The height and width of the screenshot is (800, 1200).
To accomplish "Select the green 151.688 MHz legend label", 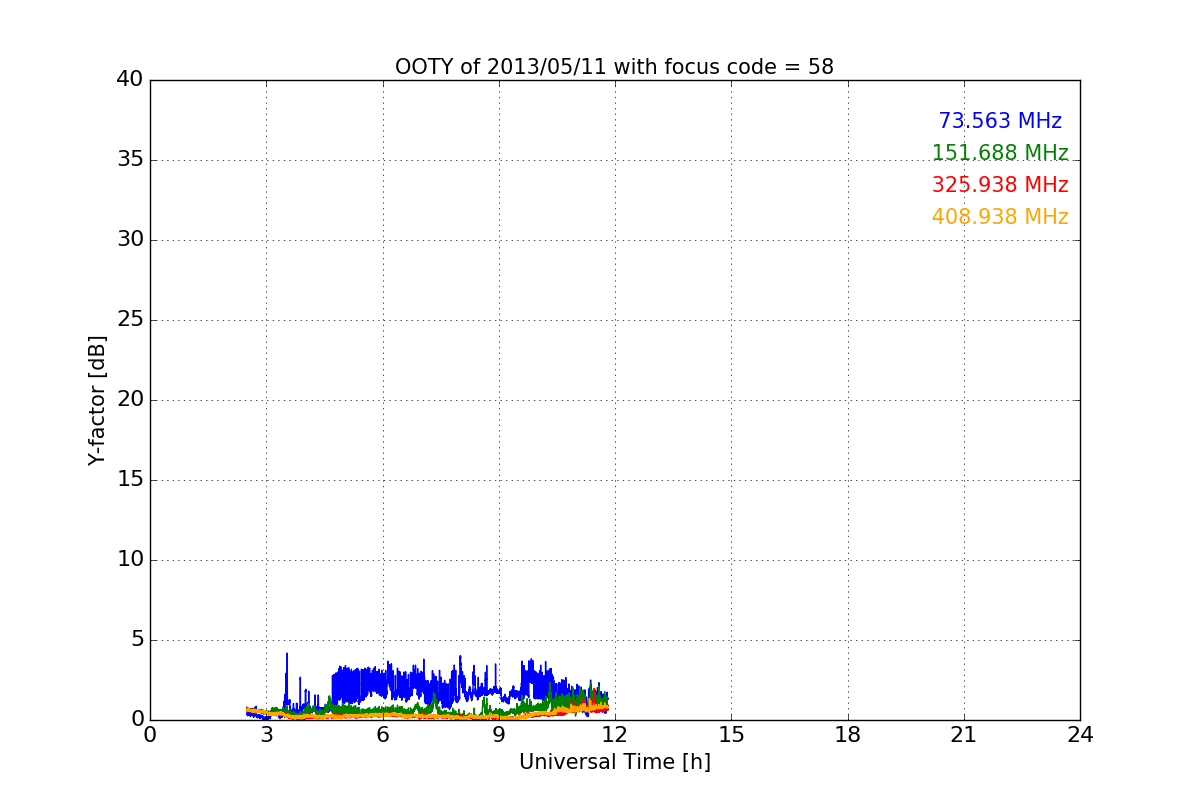I will pos(1000,153).
